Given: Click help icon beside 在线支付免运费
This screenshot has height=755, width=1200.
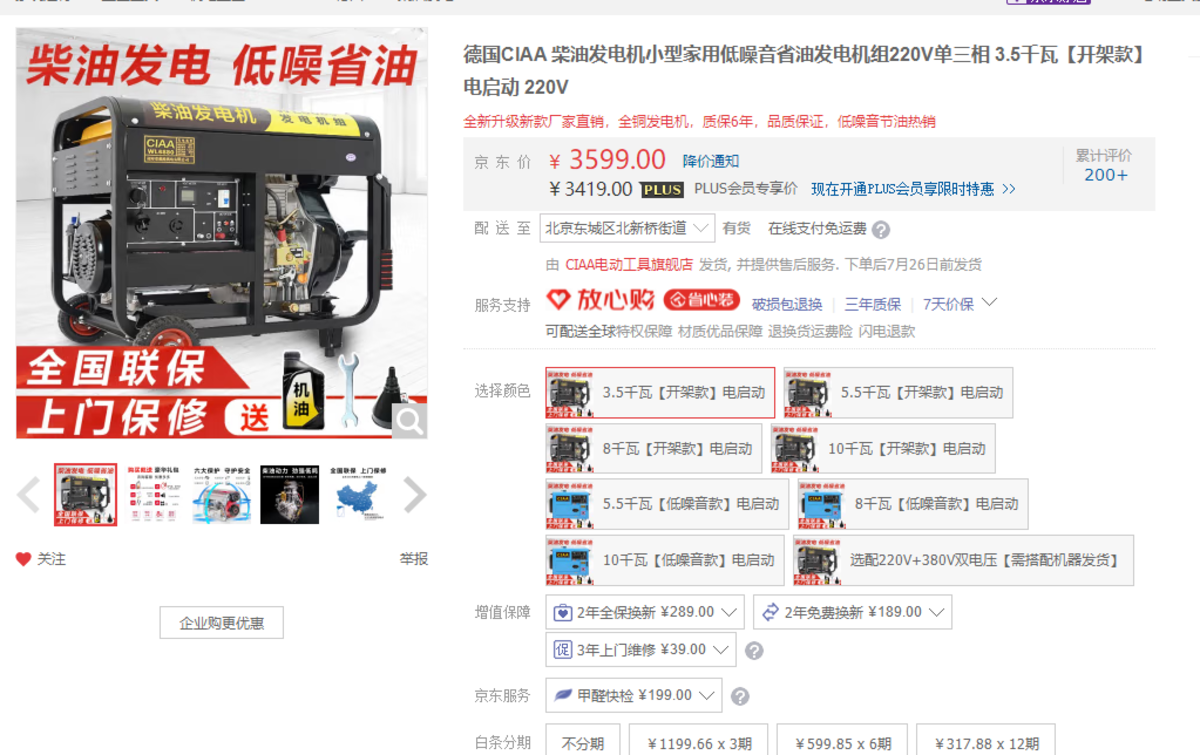Looking at the screenshot, I should pyautogui.click(x=880, y=230).
